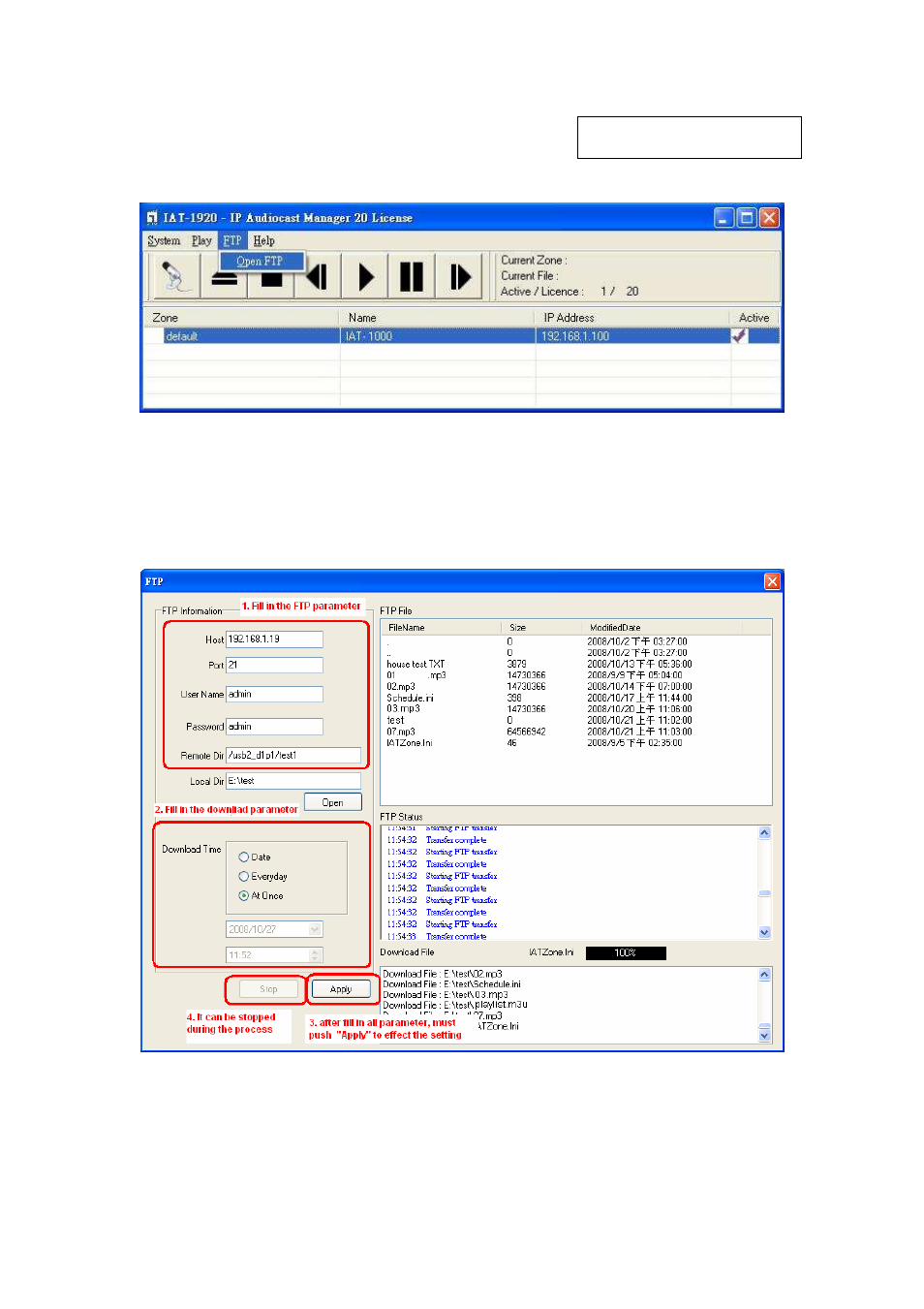The image size is (924, 1309).
Task: Select house test.TXT in FTP file list
Action: [x=416, y=665]
